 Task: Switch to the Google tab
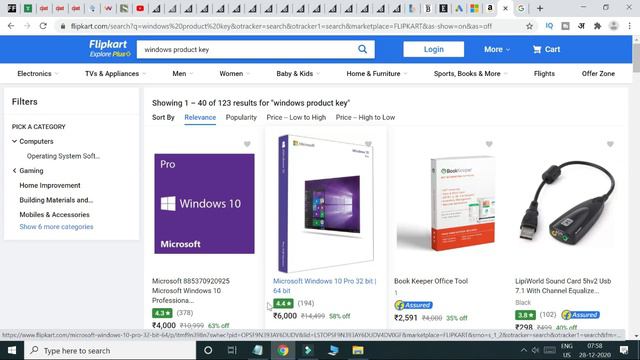pyautogui.click(x=521, y=8)
